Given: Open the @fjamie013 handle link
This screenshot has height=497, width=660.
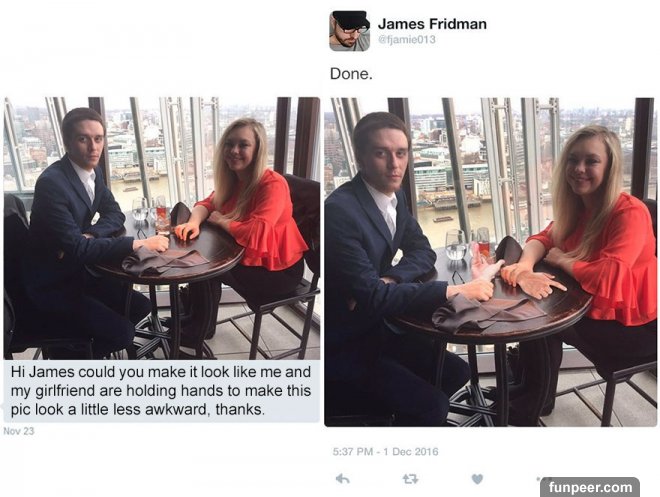Looking at the screenshot, I should click(x=407, y=40).
